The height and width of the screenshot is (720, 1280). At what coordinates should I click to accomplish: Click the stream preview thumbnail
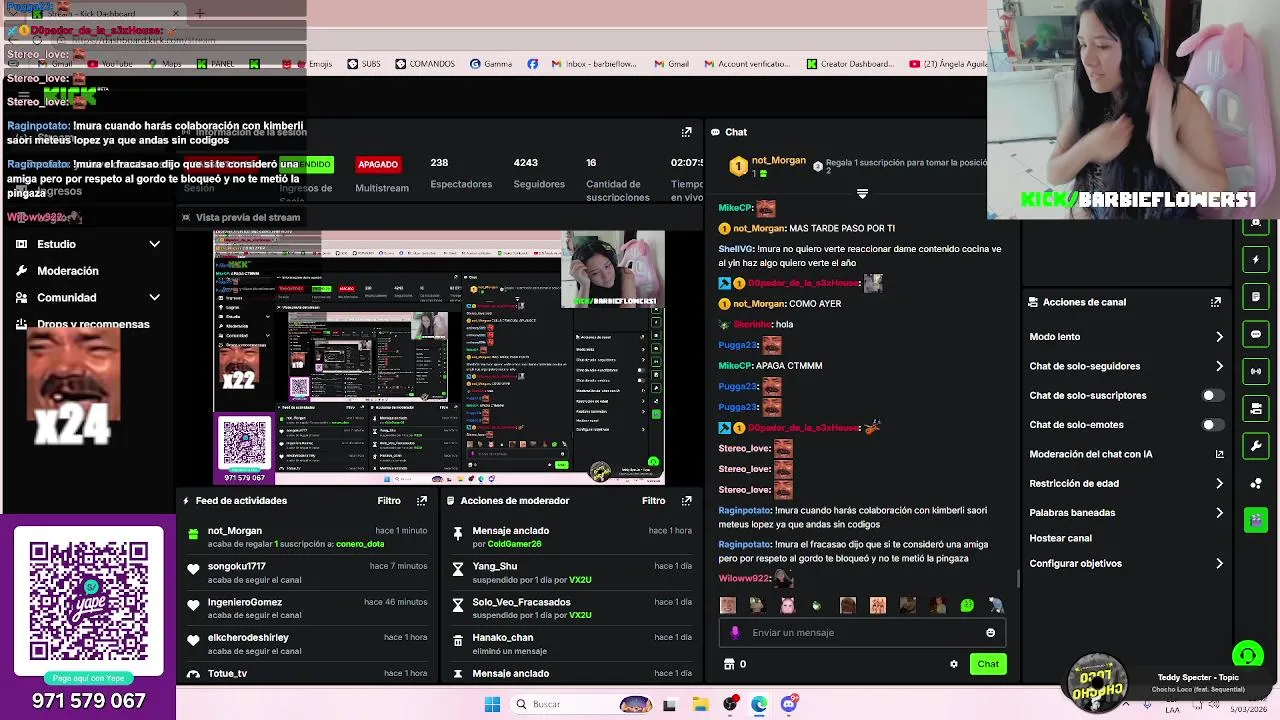pos(439,358)
